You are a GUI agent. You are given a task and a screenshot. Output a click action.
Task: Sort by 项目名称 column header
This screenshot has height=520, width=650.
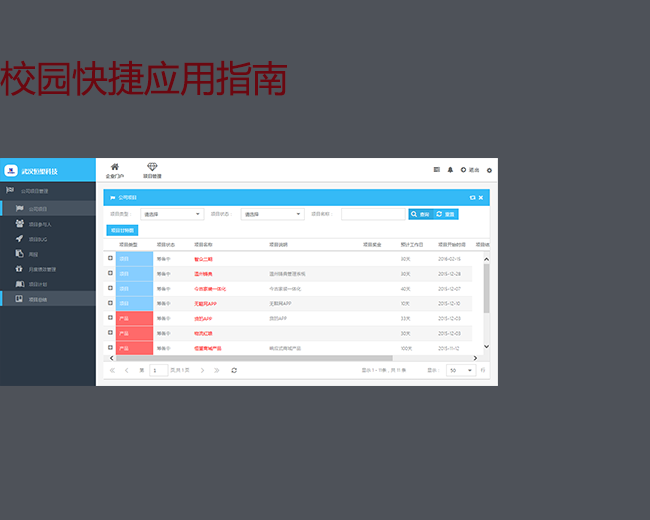(203, 245)
